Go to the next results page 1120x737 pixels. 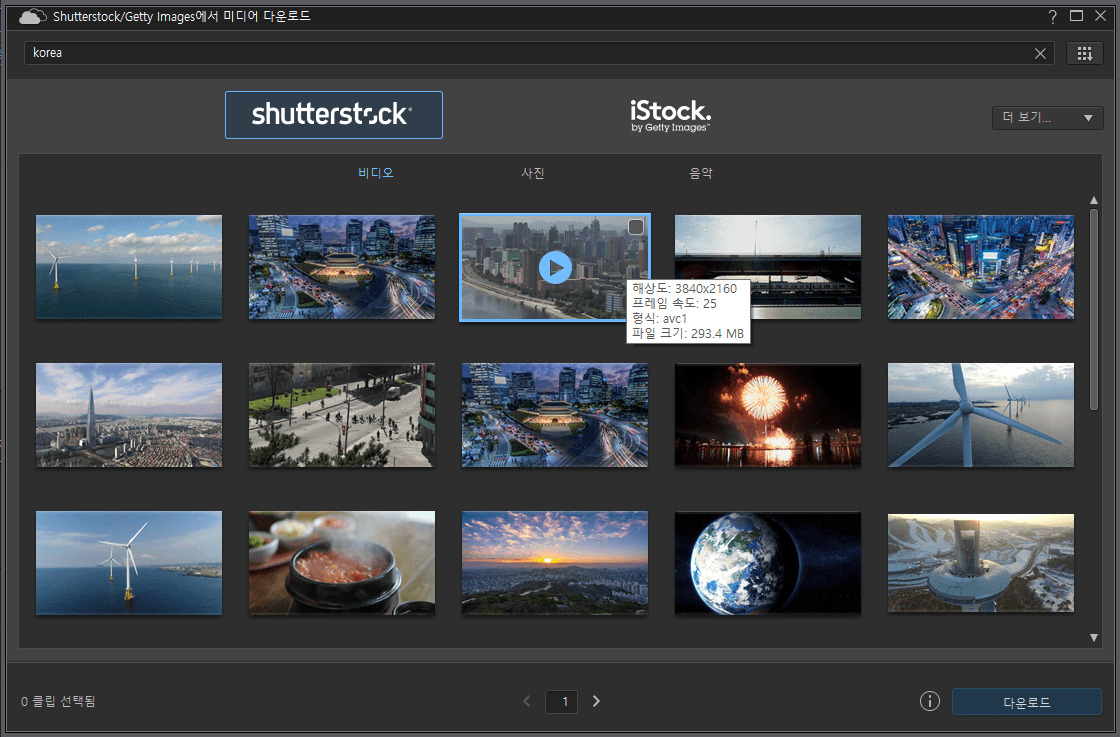coord(596,701)
